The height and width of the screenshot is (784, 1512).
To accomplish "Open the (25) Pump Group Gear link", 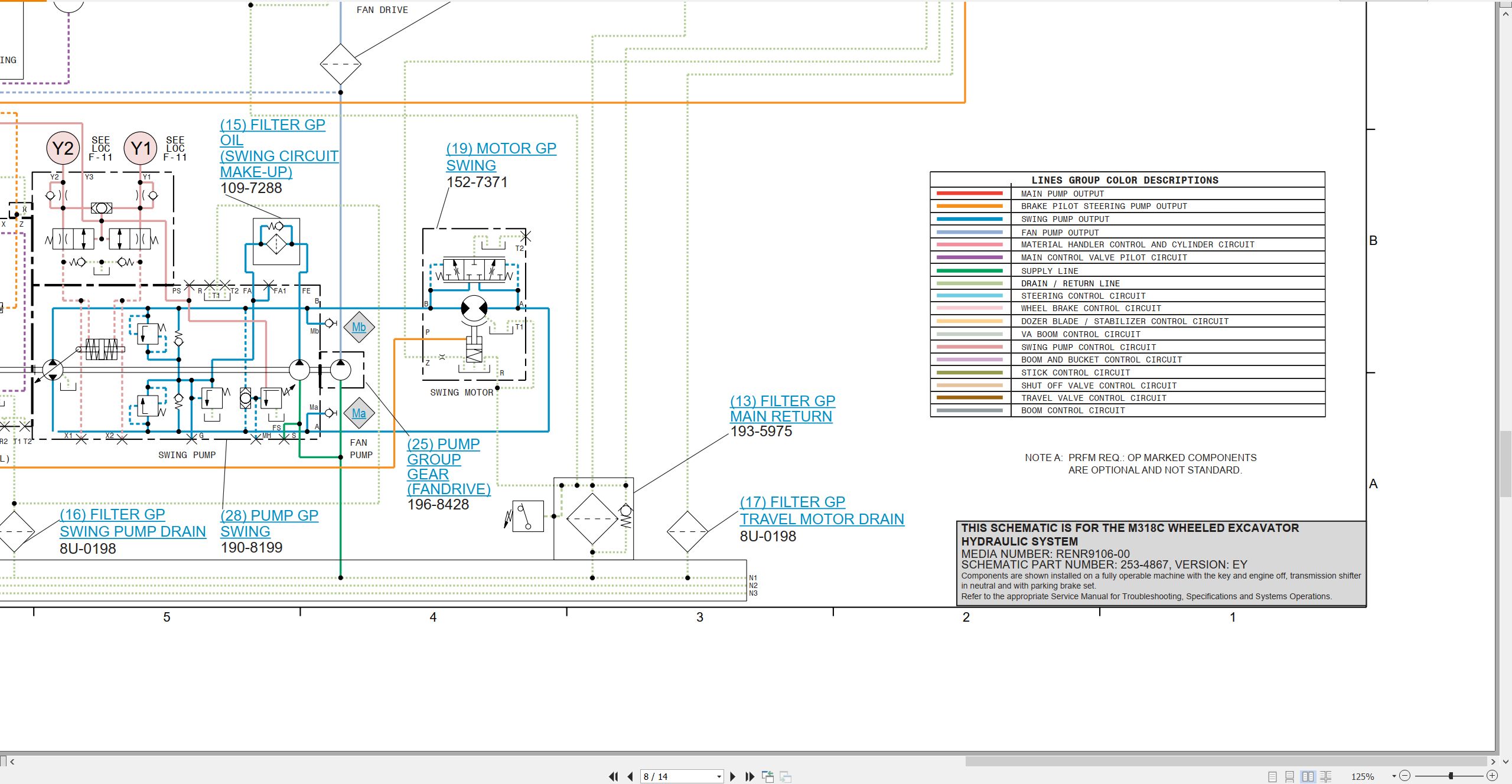I will (448, 466).
